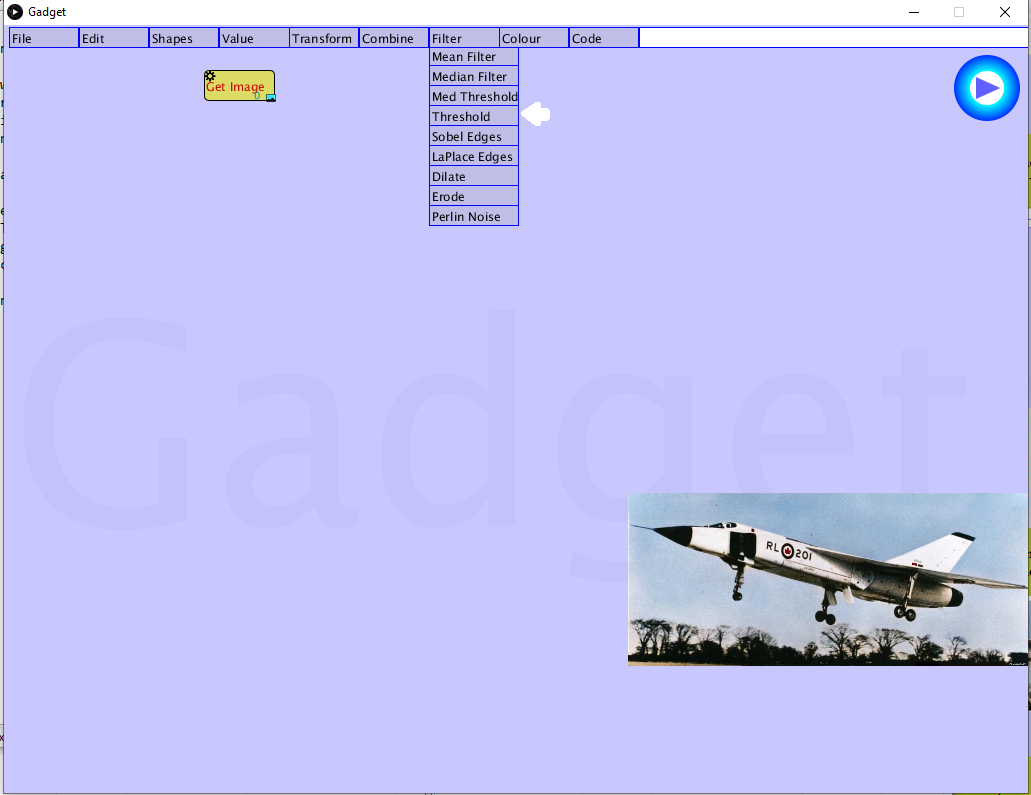Open the Colour menu
Viewport: 1031px width, 795px height.
[534, 38]
